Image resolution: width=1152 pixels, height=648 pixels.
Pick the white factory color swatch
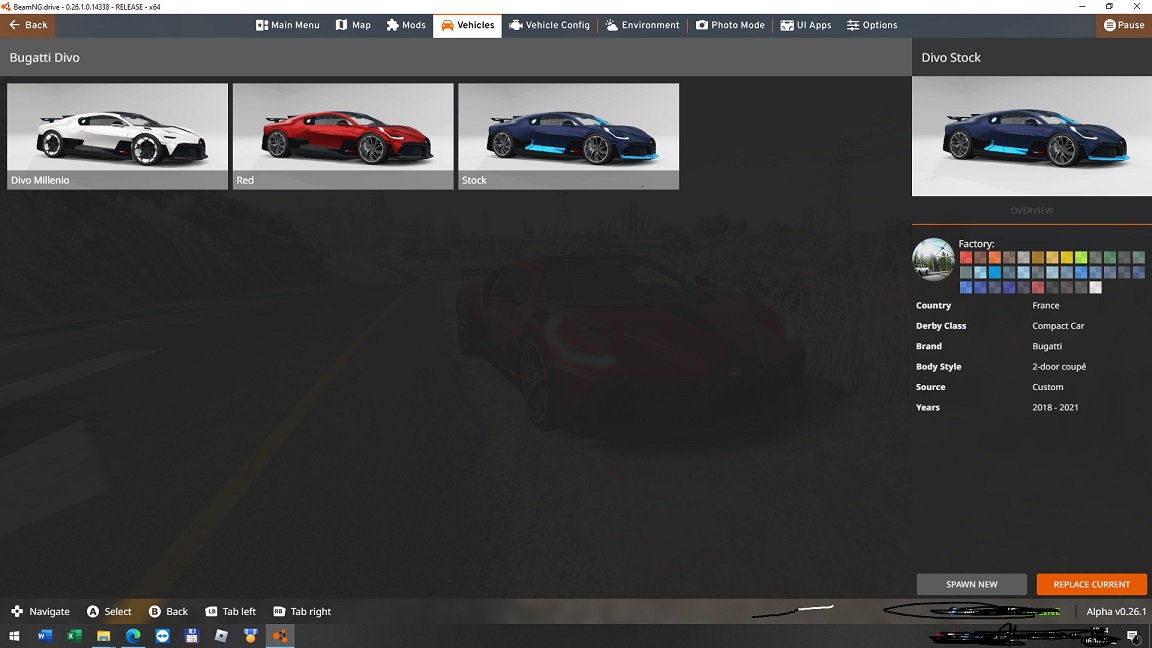[1095, 288]
